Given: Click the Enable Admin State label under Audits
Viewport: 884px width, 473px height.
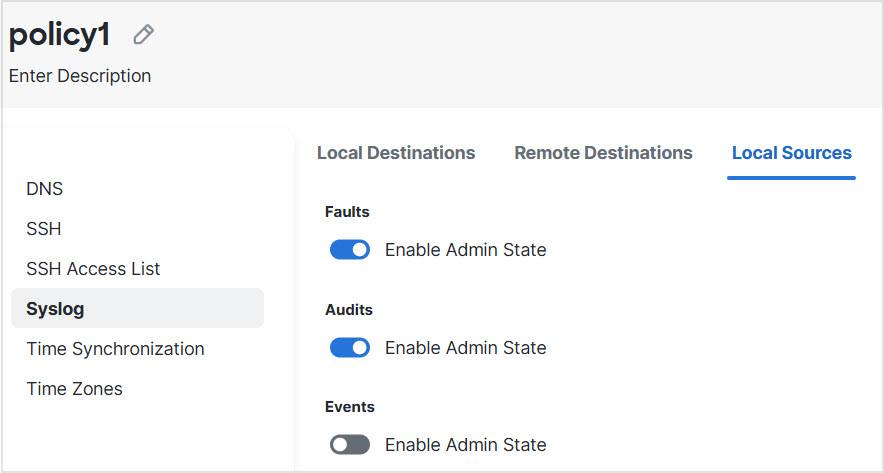Looking at the screenshot, I should coord(465,348).
